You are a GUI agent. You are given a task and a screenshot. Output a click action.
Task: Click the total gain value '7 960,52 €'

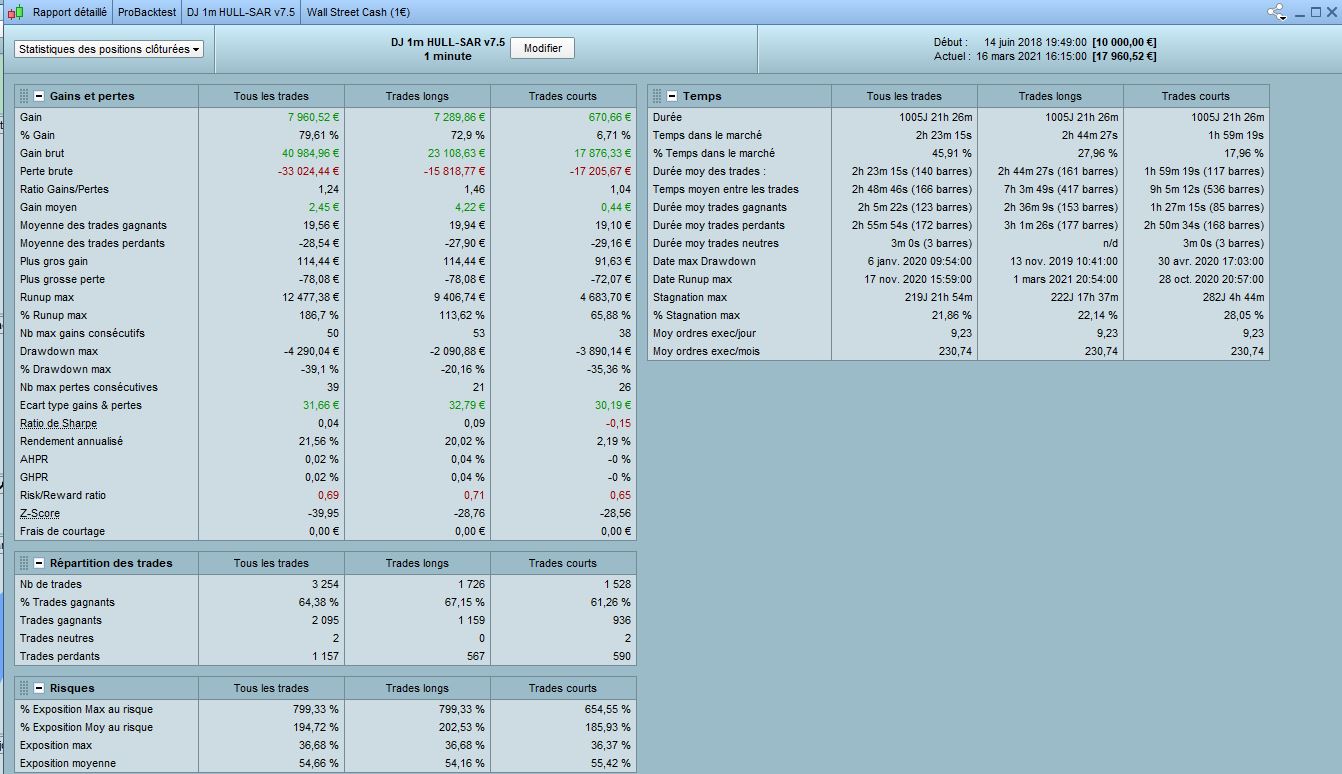click(x=313, y=117)
